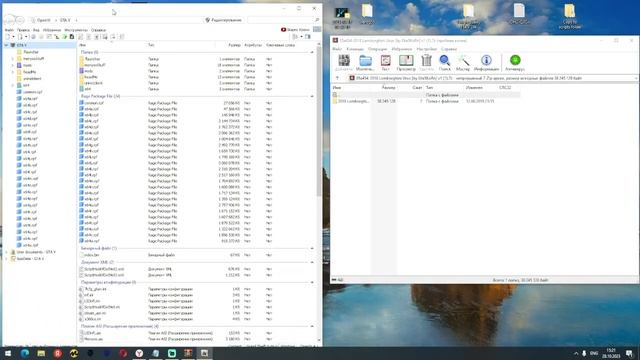640x360 pixels.
Task: Open the Tools (Инструменты) menu in OpenIV
Action: 76,30
